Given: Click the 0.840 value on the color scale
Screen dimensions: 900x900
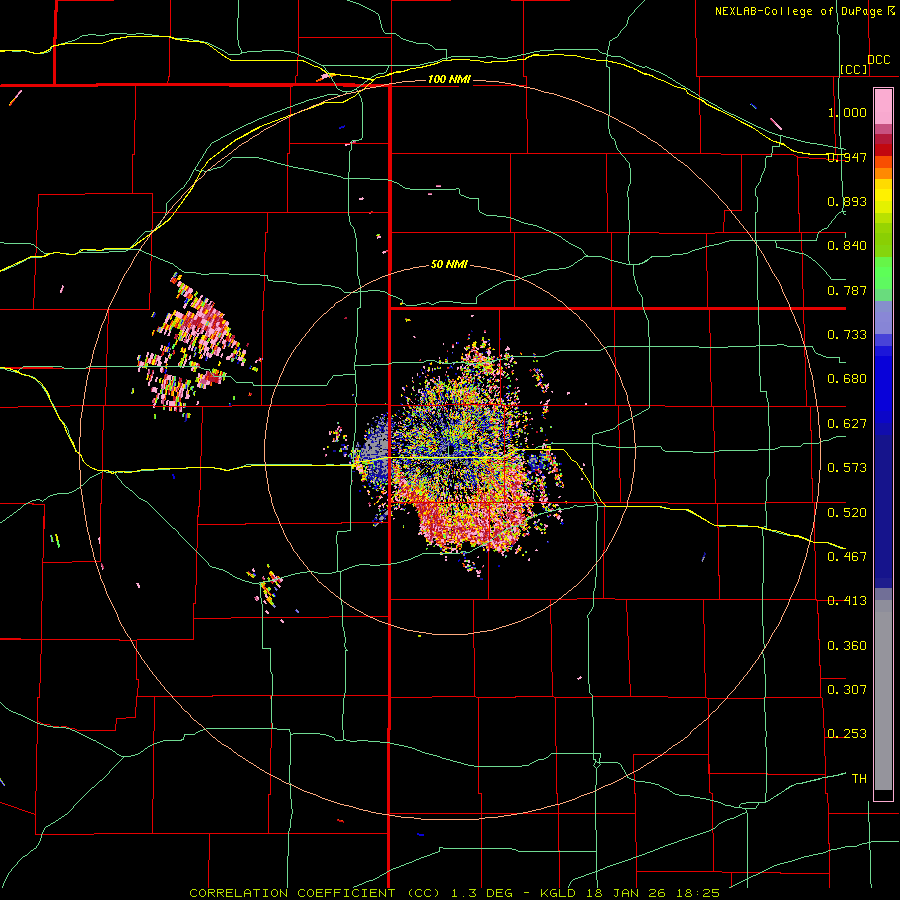Looking at the screenshot, I should coord(847,246).
